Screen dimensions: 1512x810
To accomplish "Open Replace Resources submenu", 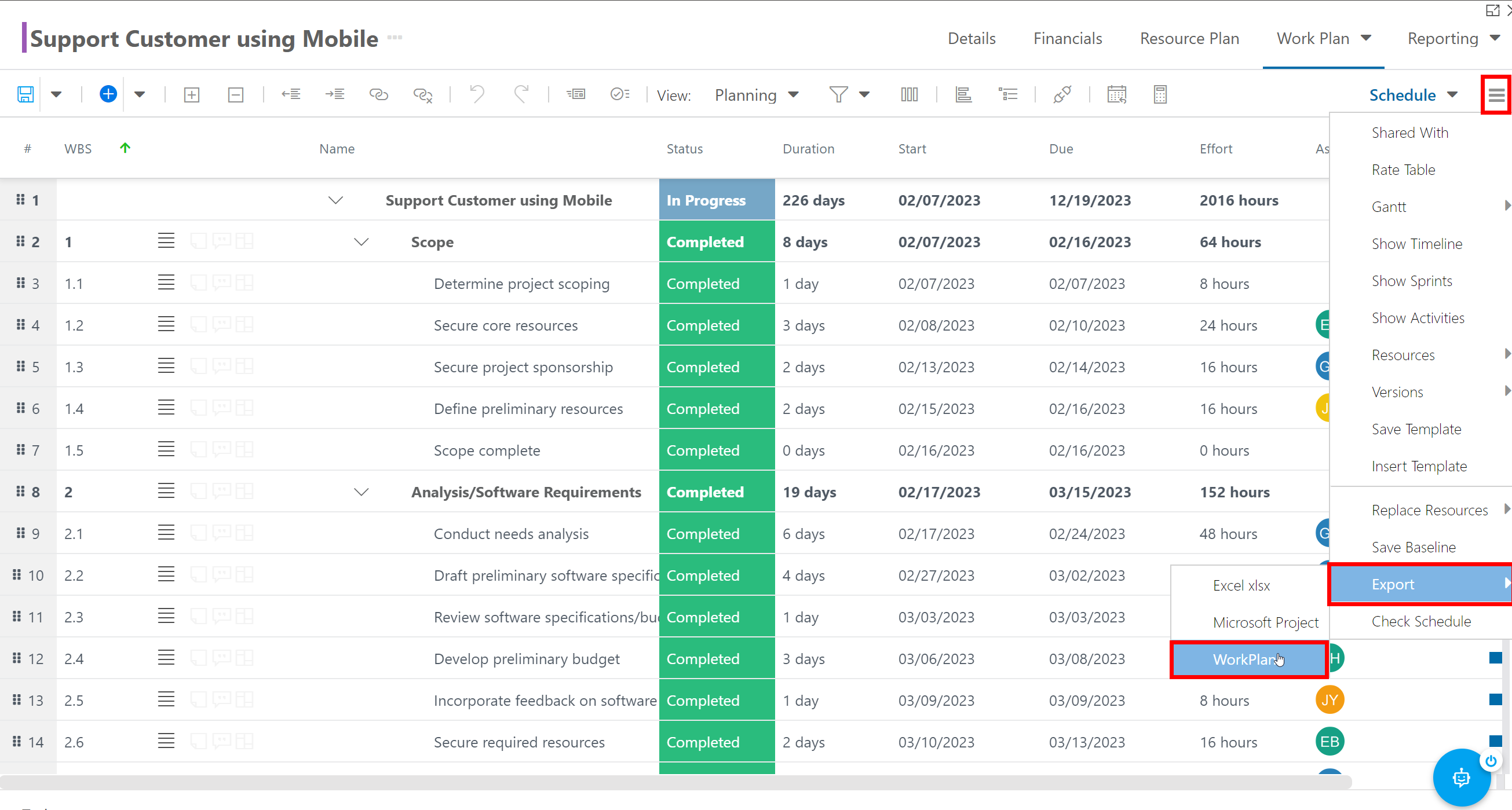I will pyautogui.click(x=1420, y=510).
